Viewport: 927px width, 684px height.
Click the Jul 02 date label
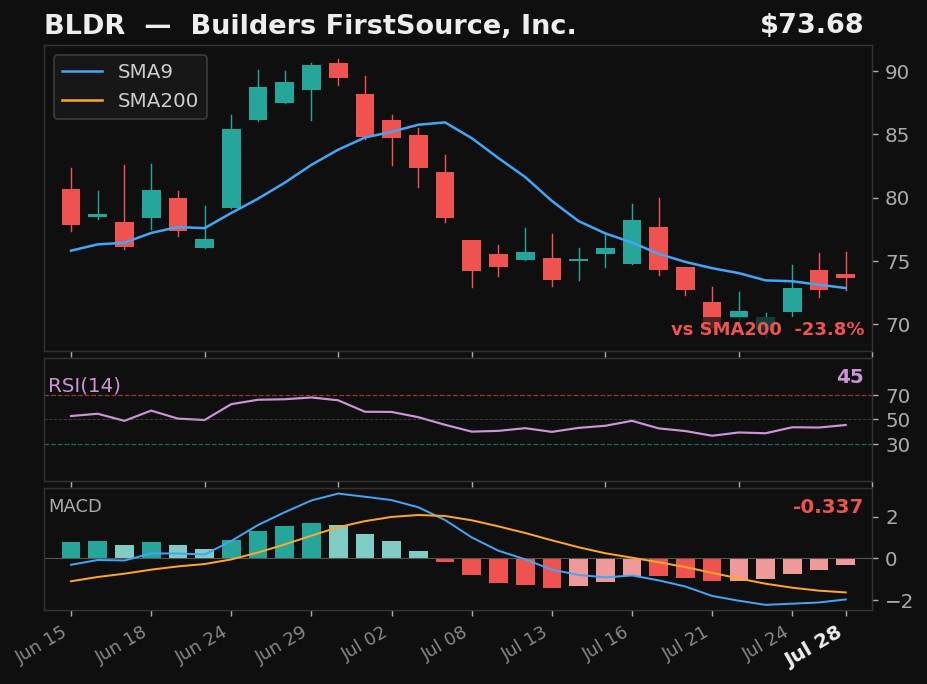365,643
